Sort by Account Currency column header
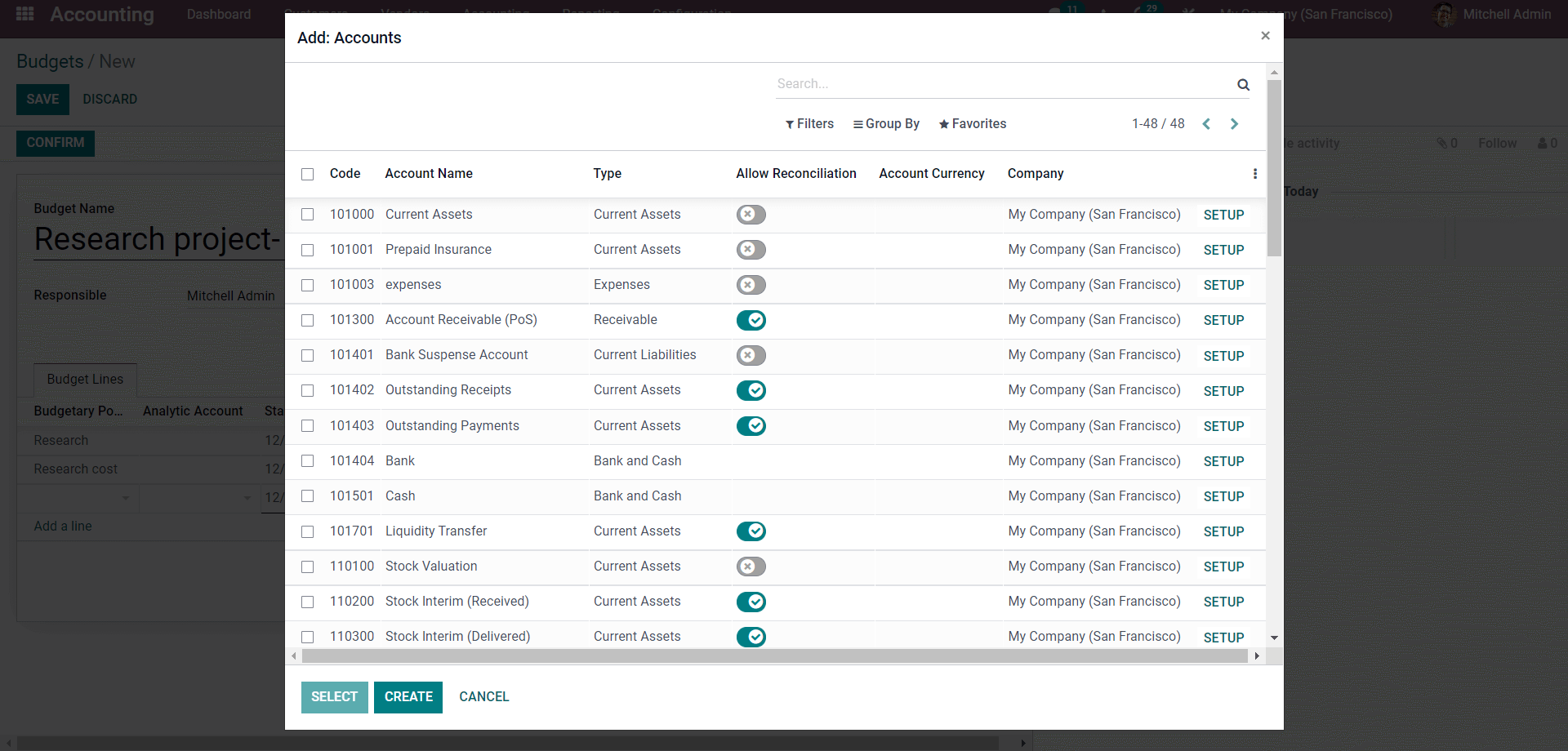This screenshot has width=1568, height=751. point(931,174)
